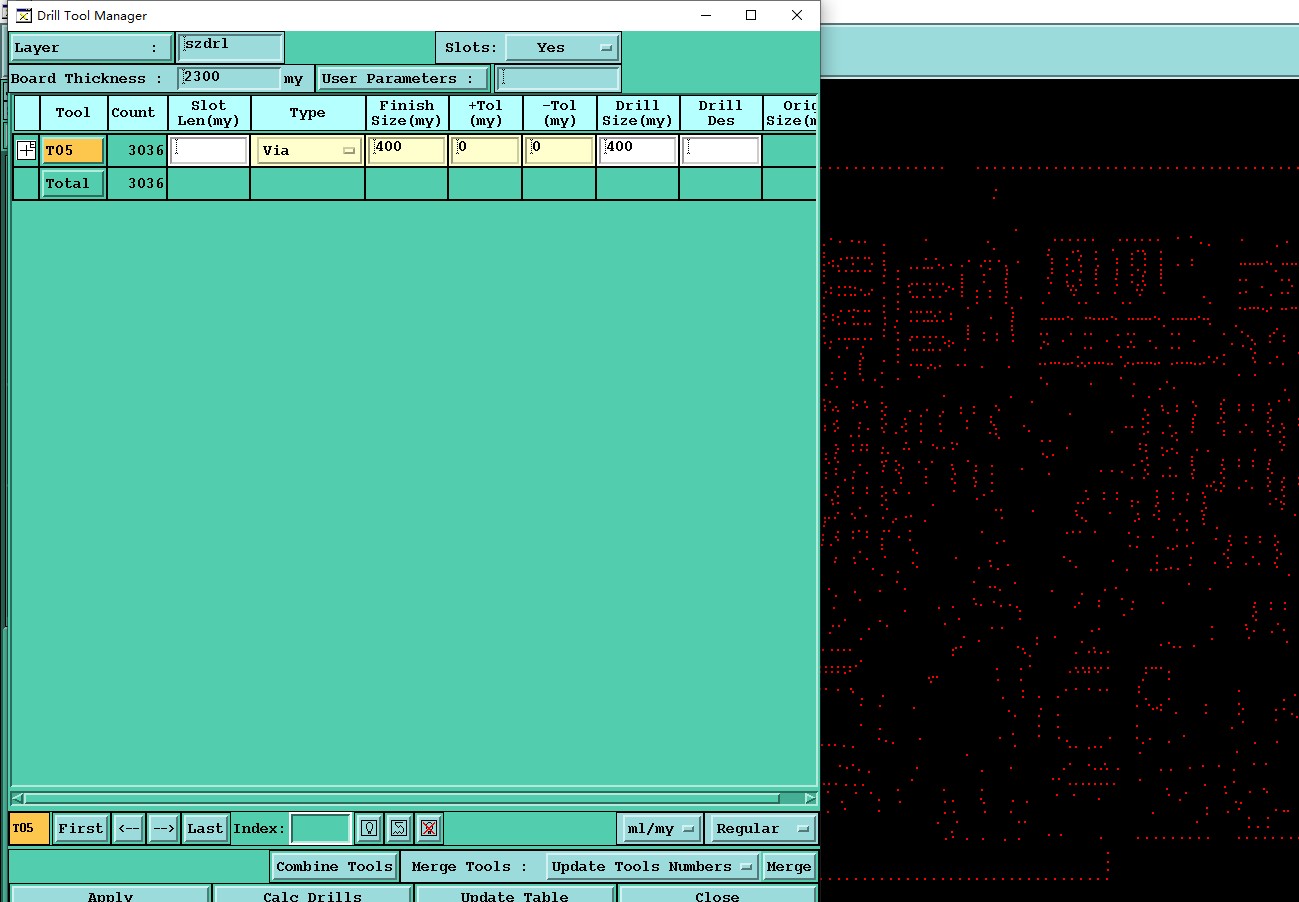The image size is (1299, 902).
Task: Go to next tool with right arrow
Action: click(x=163, y=828)
